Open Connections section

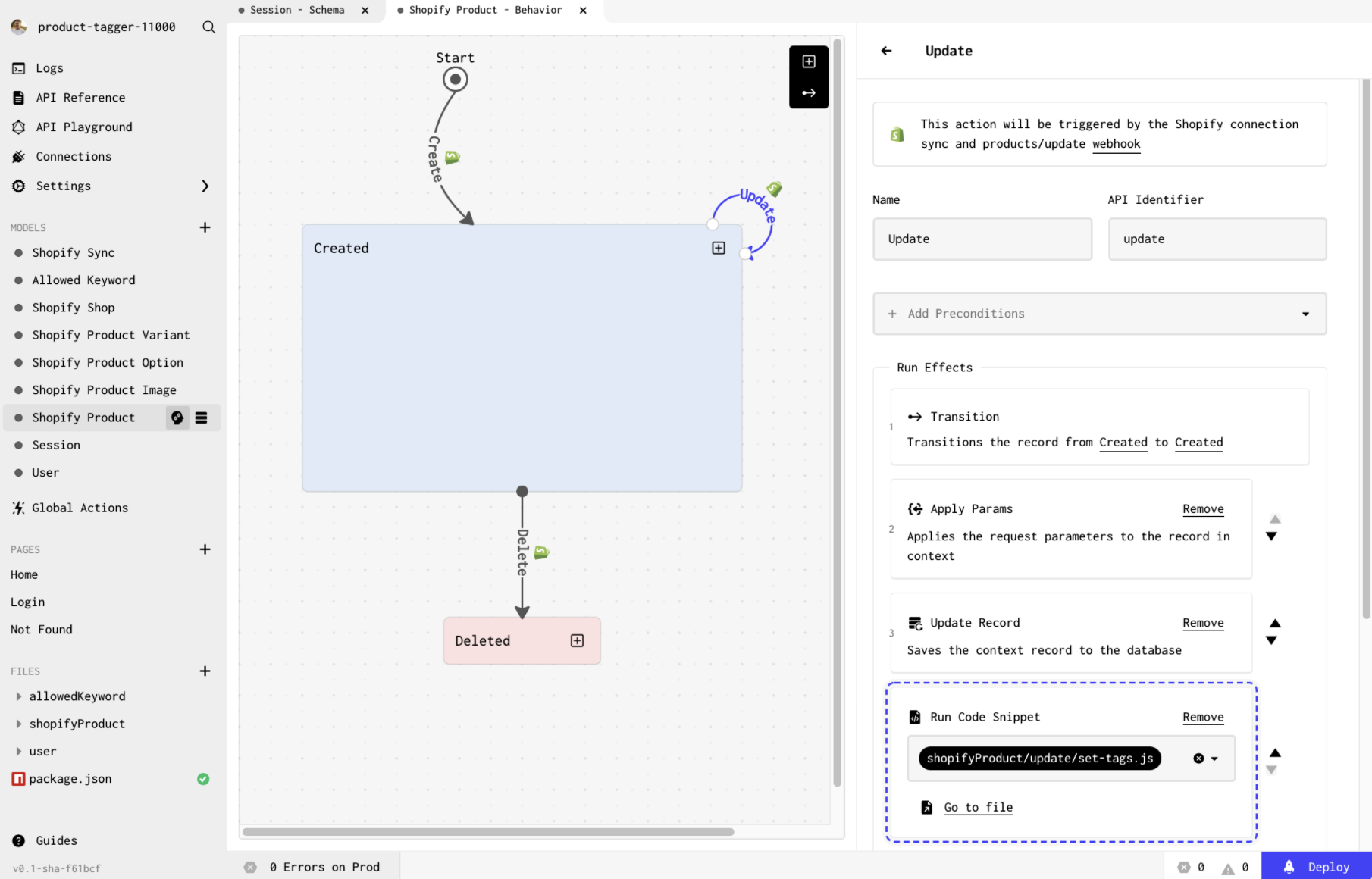74,157
